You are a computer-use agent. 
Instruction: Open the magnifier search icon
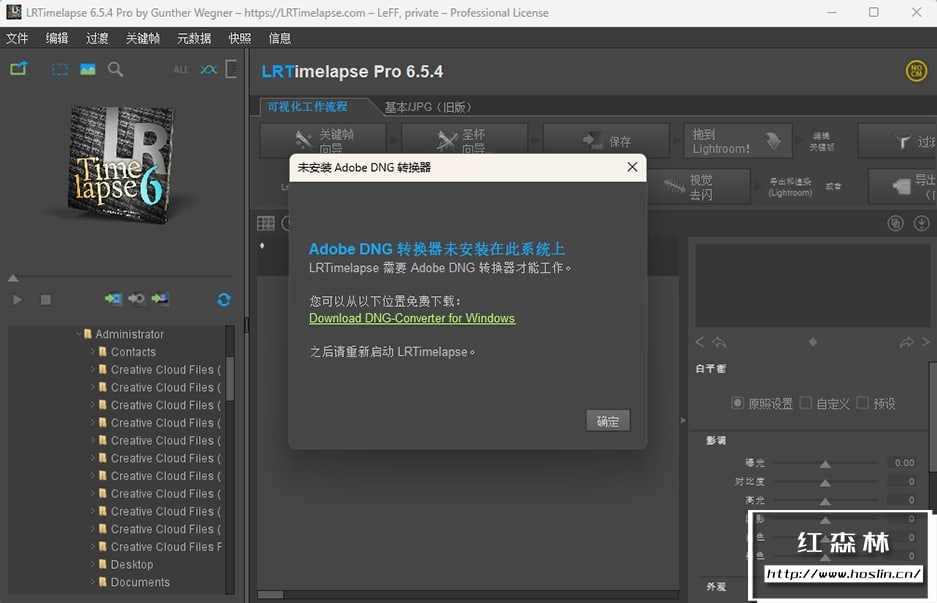pyautogui.click(x=115, y=69)
